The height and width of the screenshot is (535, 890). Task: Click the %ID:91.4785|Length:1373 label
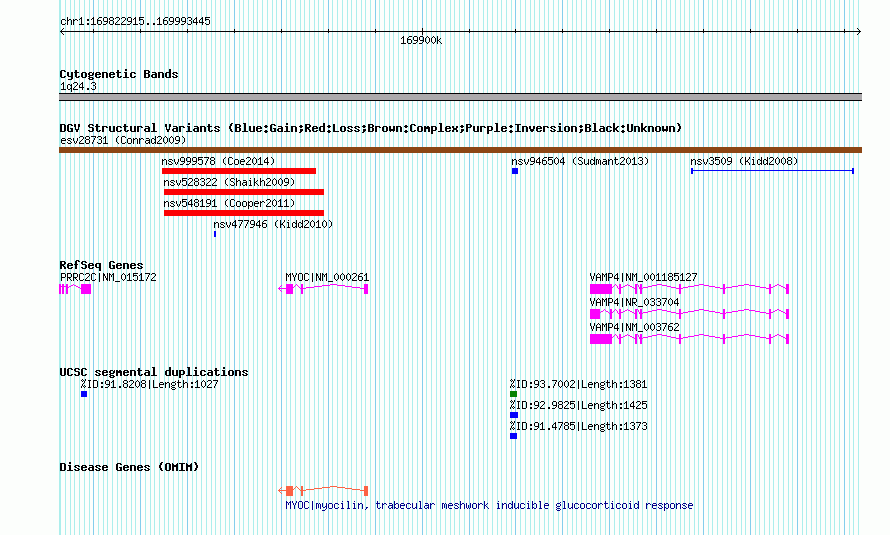tap(578, 426)
